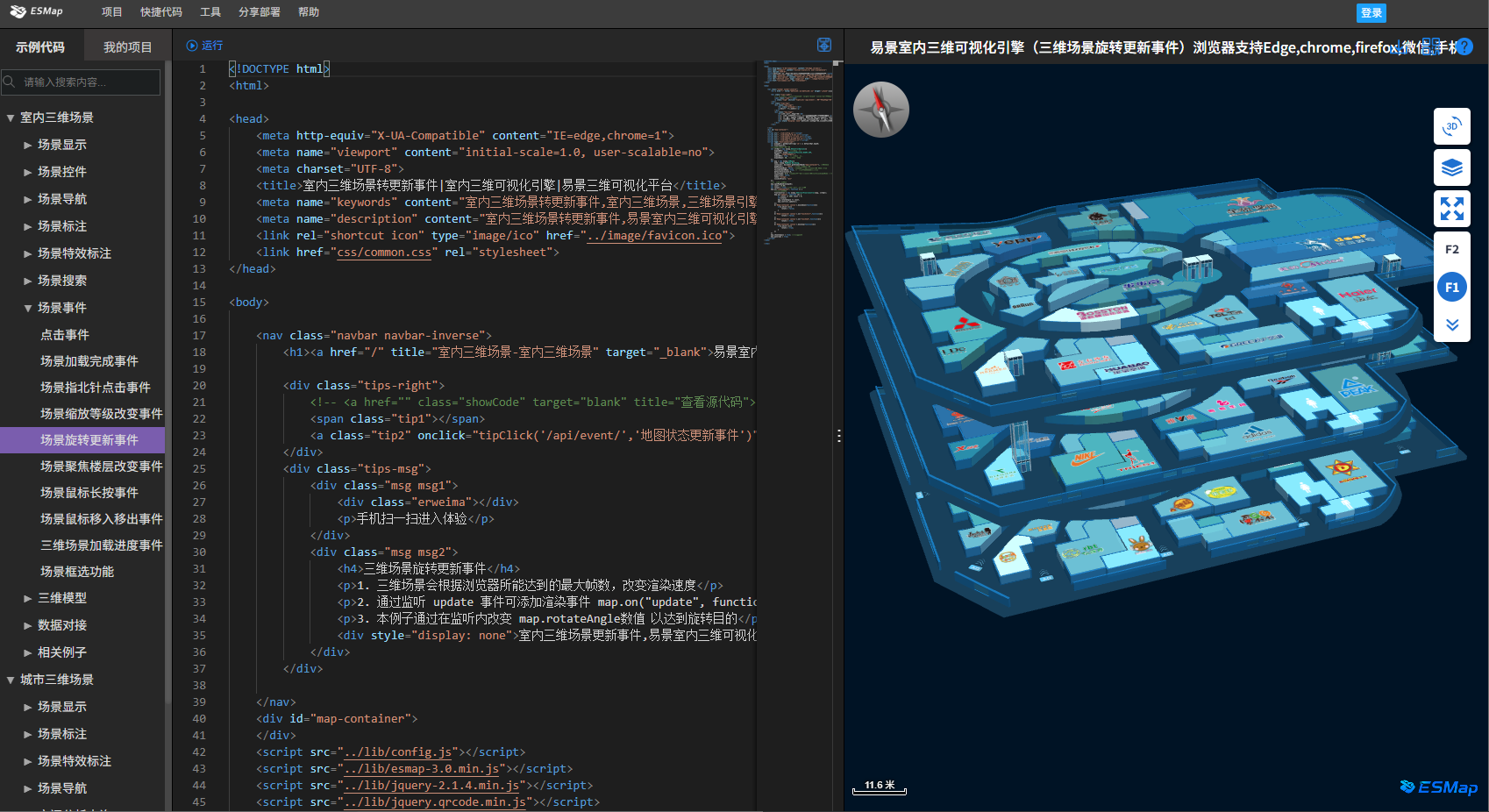Image resolution: width=1489 pixels, height=812 pixels.
Task: Click the map scale bar 11.6 米
Action: [x=880, y=787]
